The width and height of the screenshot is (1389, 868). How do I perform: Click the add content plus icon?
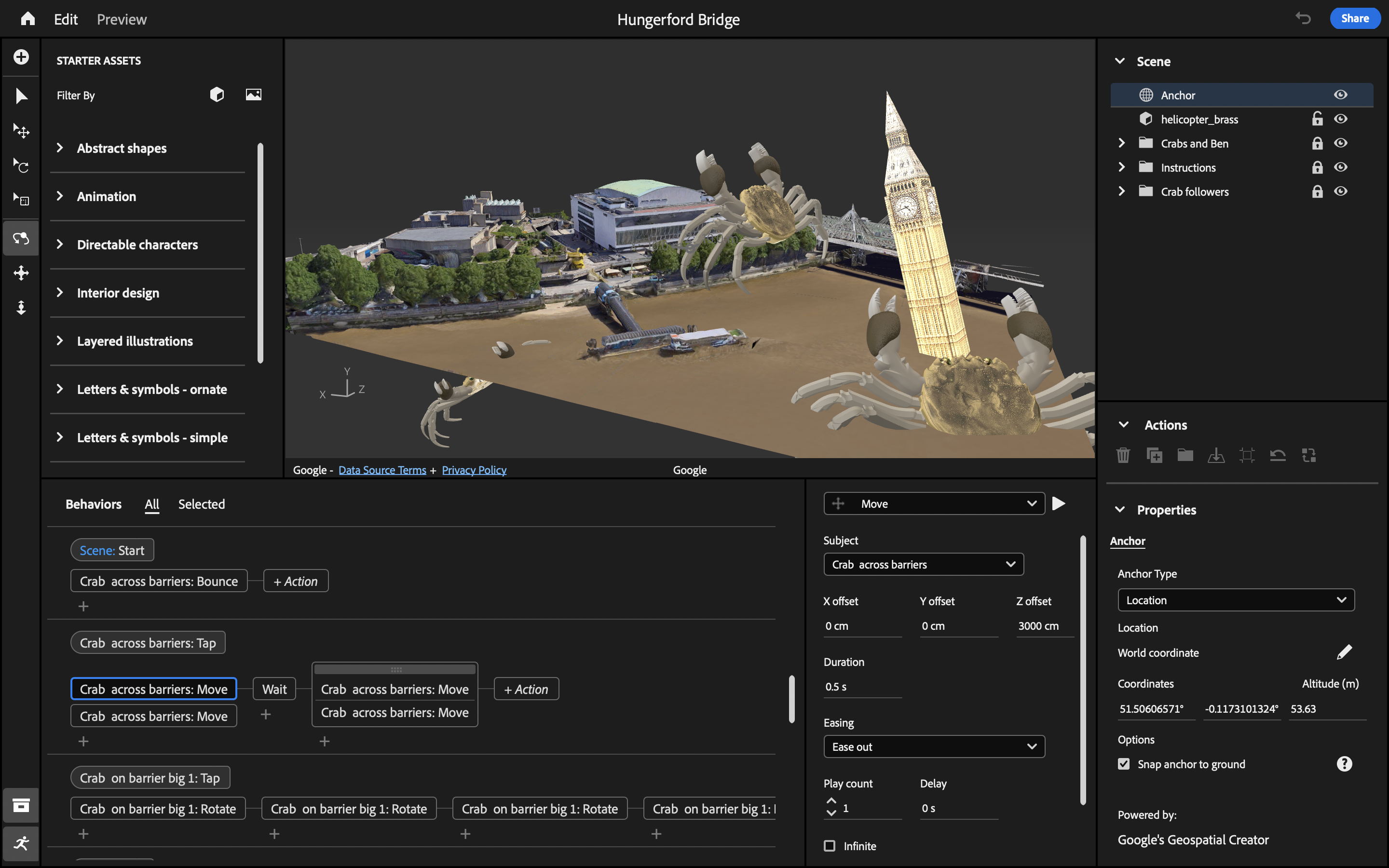(x=21, y=57)
